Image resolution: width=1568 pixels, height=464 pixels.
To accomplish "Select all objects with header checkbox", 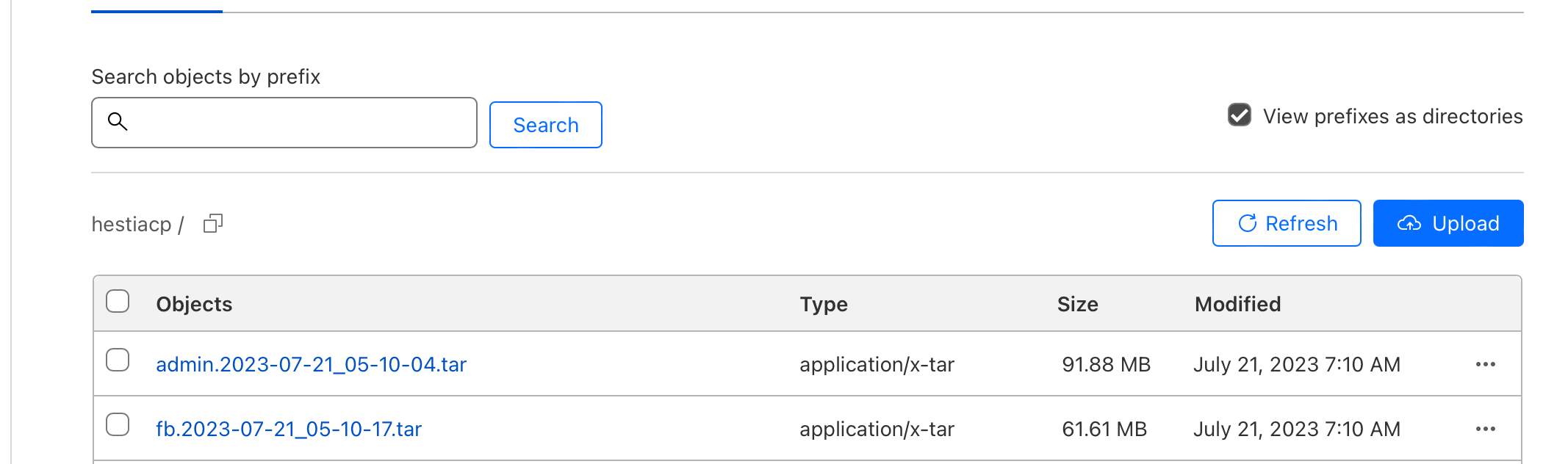I will pyautogui.click(x=118, y=301).
